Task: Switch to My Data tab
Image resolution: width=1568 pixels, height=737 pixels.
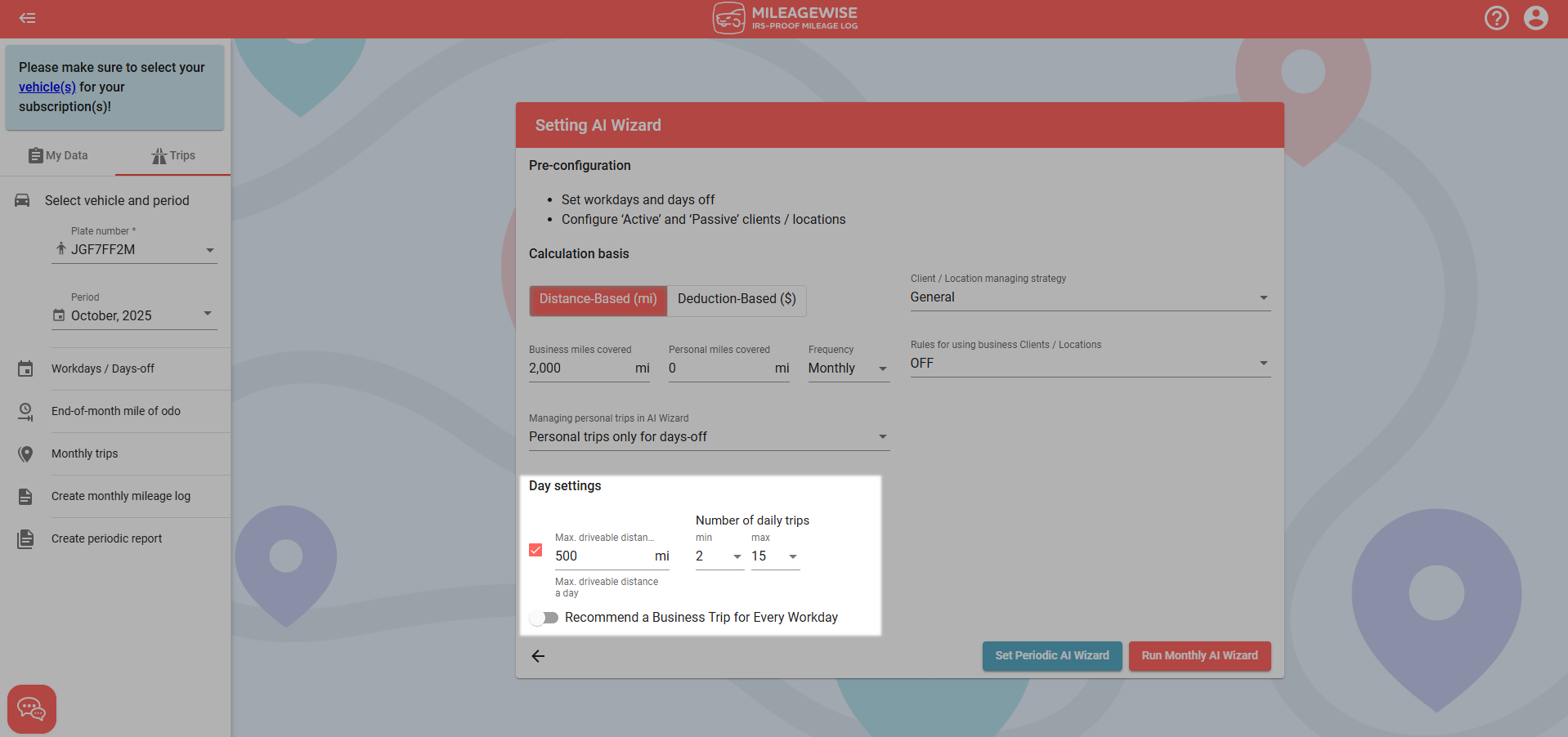Action: pos(58,155)
